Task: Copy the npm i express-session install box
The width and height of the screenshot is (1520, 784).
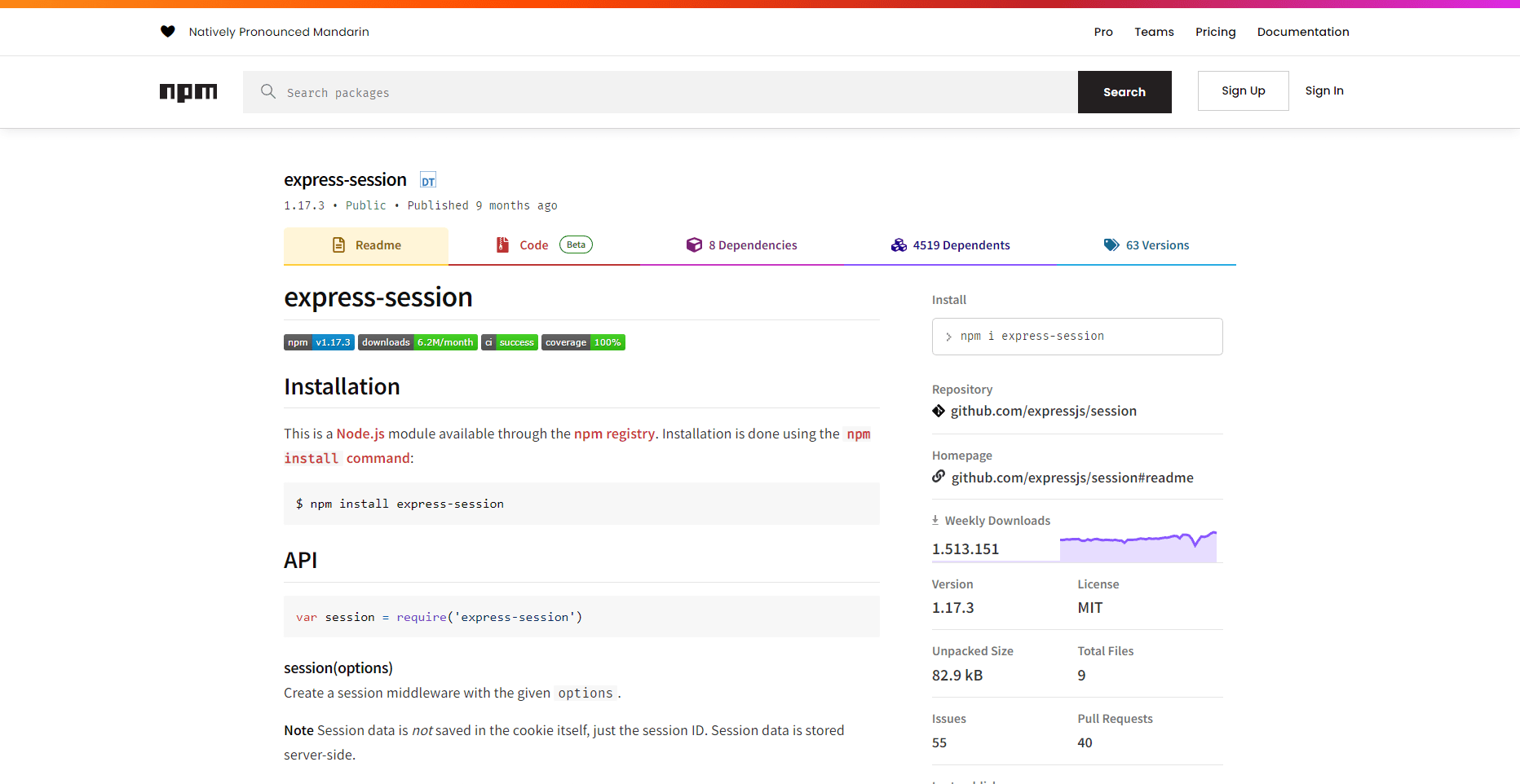Action: coord(1077,337)
